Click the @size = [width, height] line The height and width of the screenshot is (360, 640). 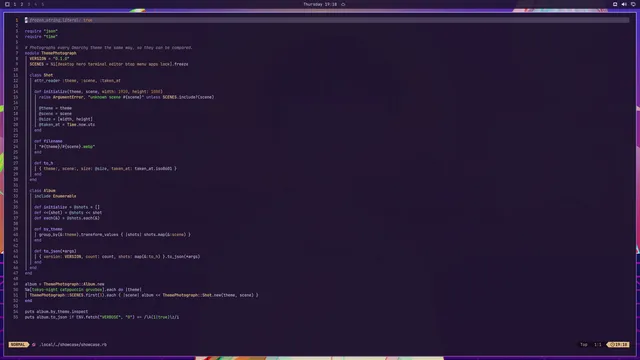point(66,119)
